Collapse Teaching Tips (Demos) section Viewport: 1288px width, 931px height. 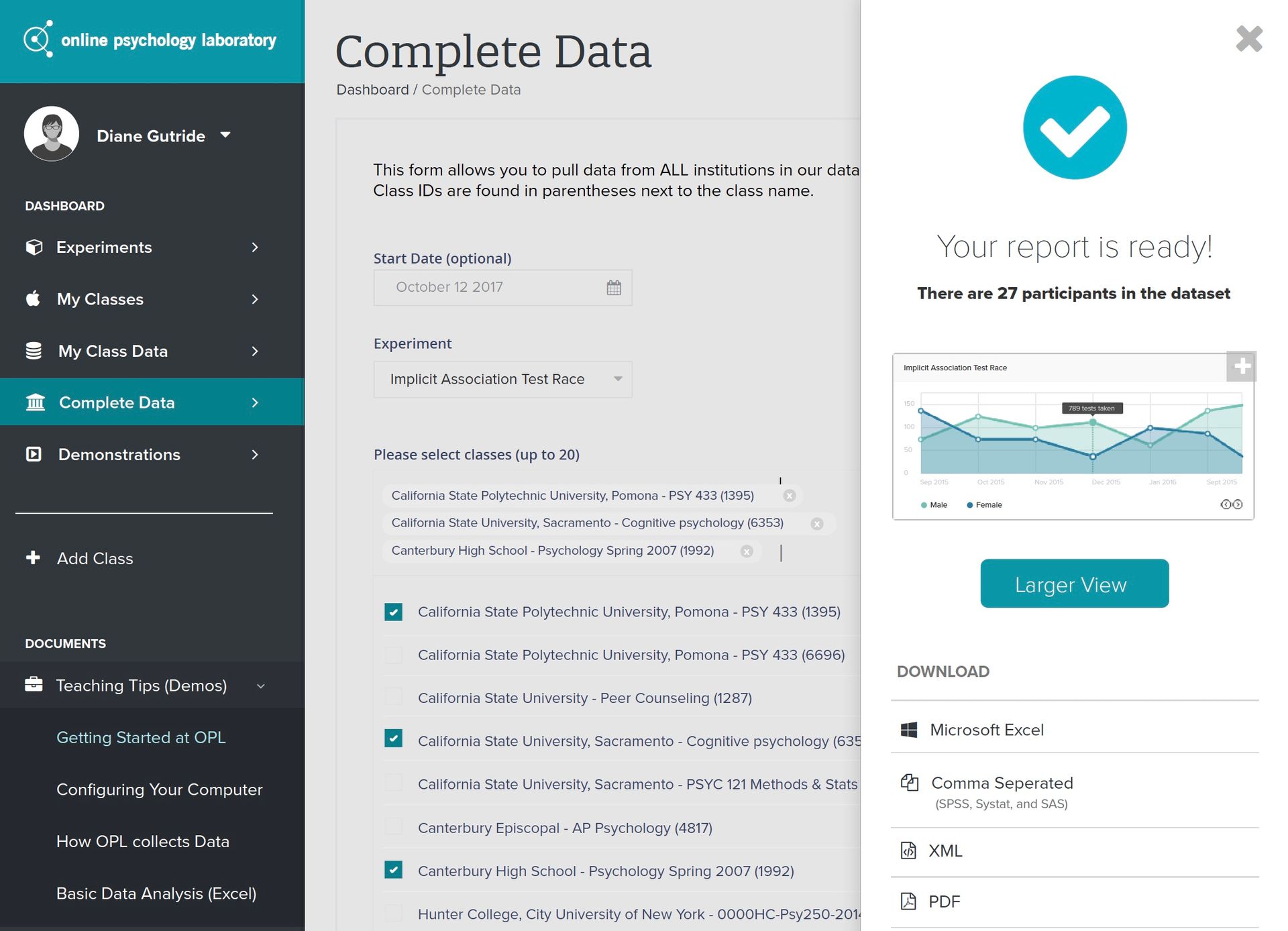(x=260, y=686)
